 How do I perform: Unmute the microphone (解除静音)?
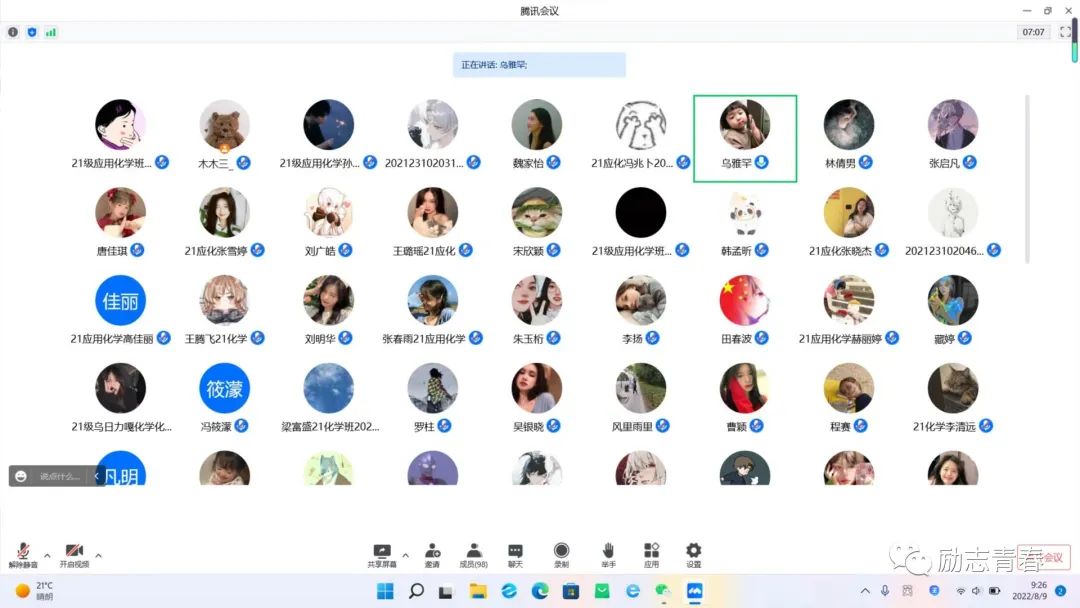(x=21, y=553)
